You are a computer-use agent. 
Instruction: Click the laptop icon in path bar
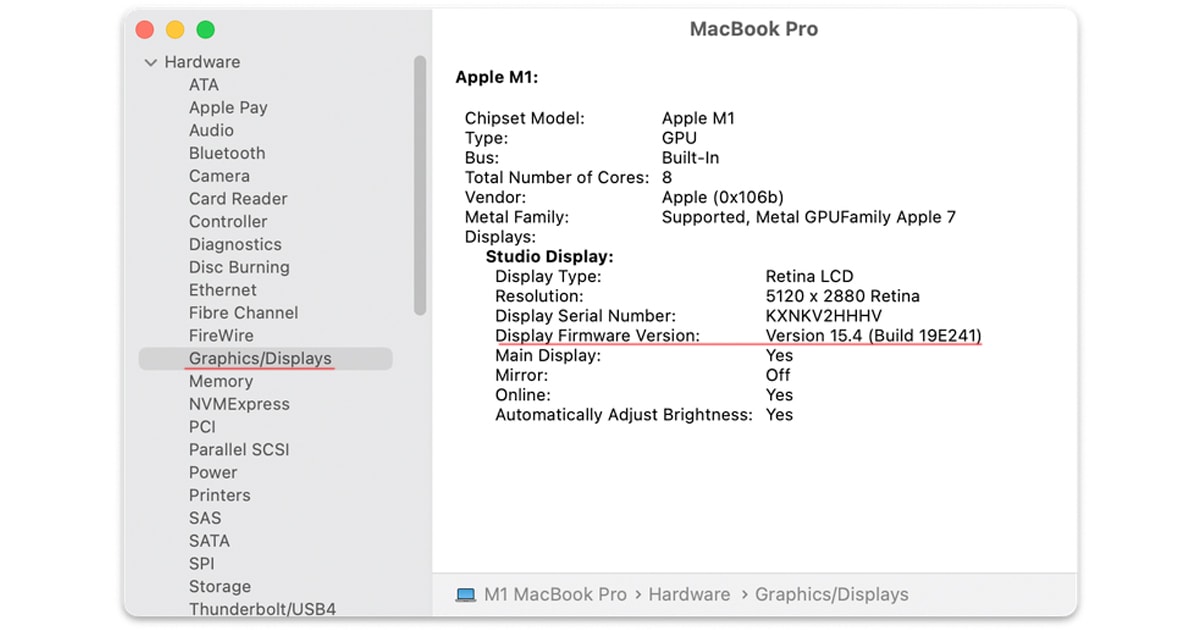[465, 595]
